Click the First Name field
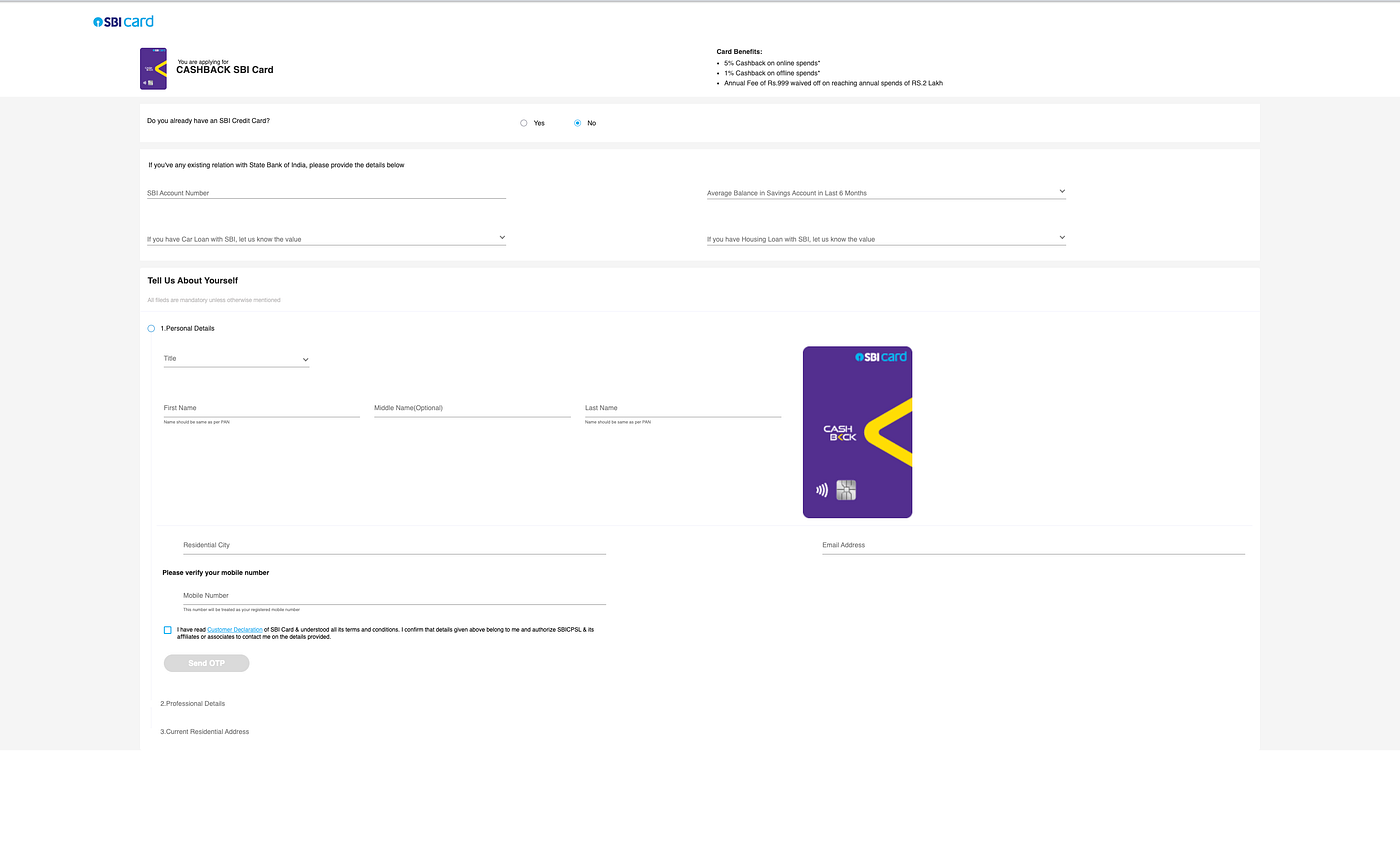 [x=262, y=408]
